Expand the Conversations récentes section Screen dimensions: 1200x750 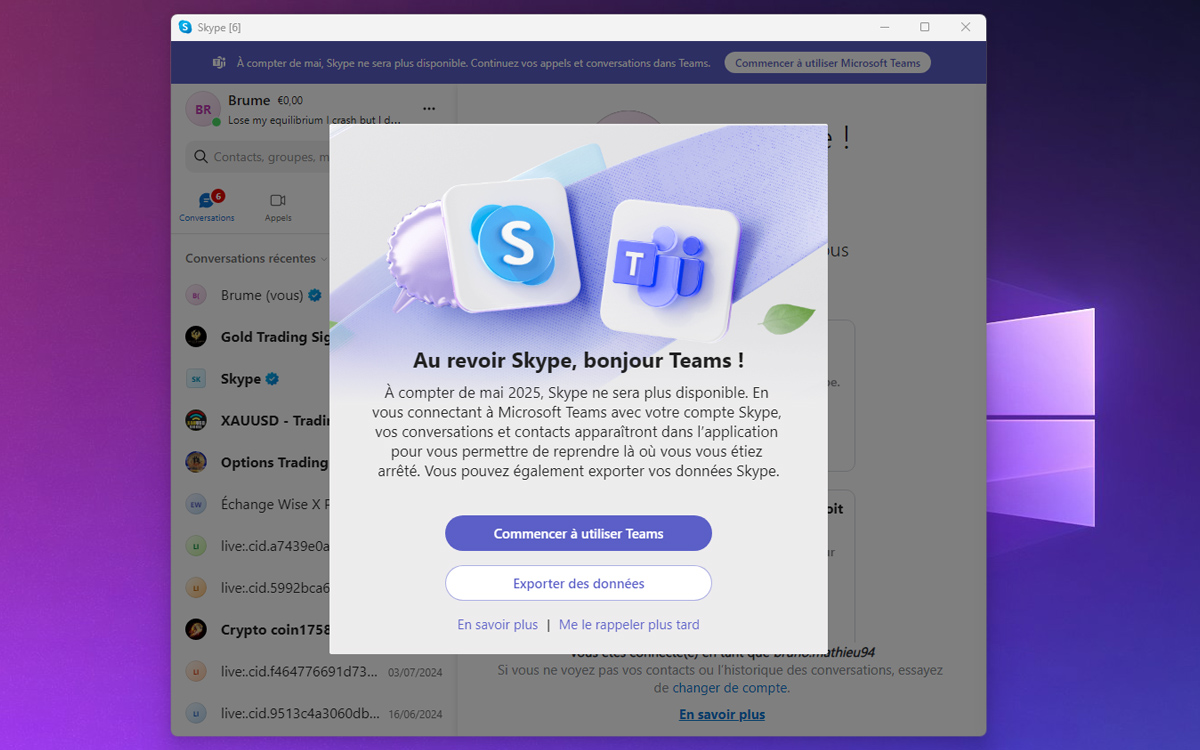click(x=324, y=258)
